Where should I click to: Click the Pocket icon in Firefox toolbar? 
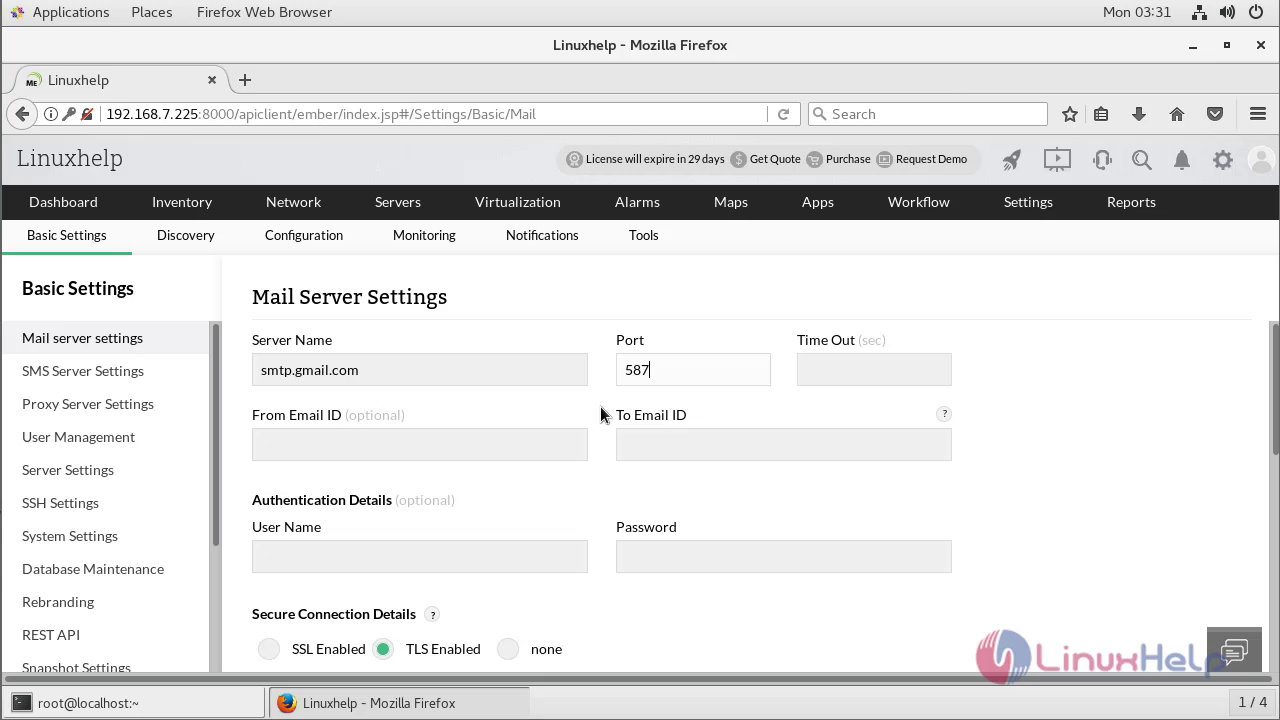point(1215,114)
